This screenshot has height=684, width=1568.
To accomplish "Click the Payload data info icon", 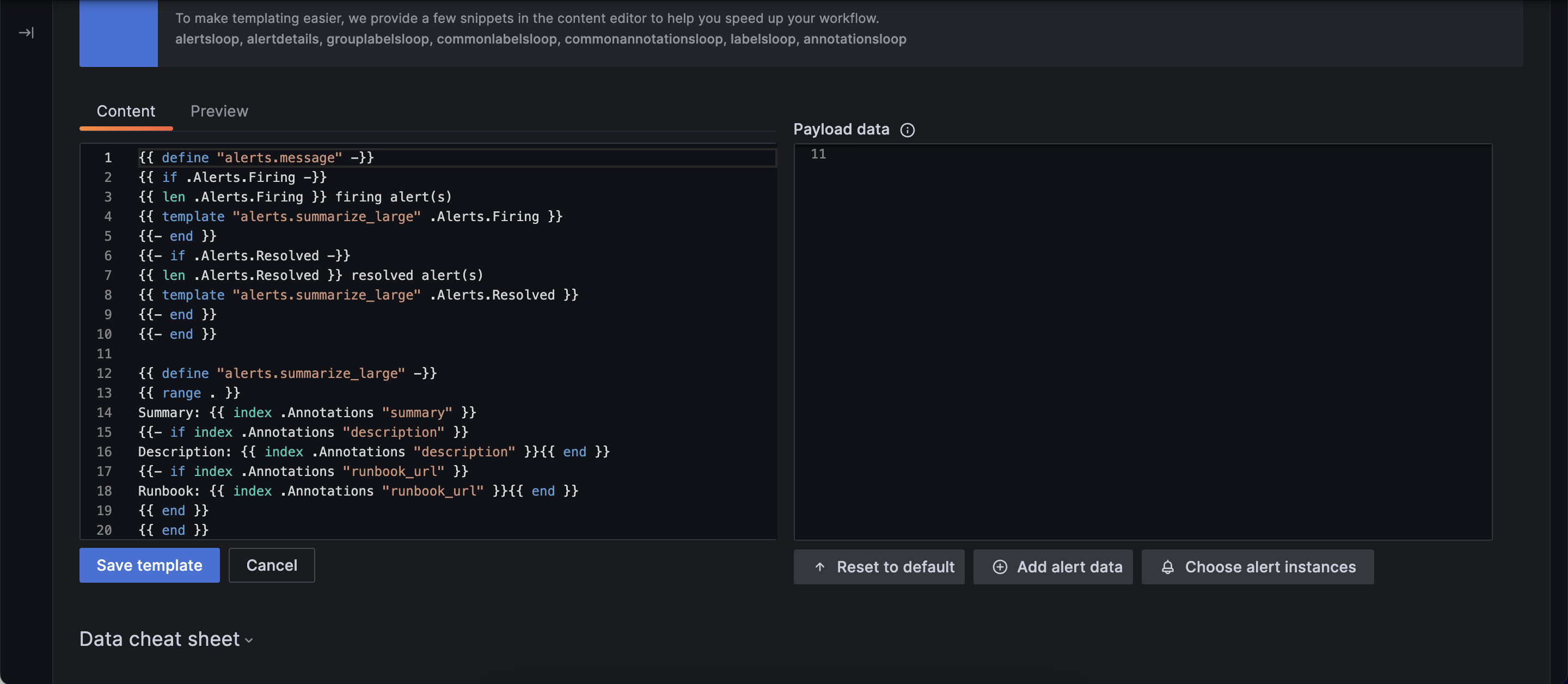I will [x=908, y=130].
